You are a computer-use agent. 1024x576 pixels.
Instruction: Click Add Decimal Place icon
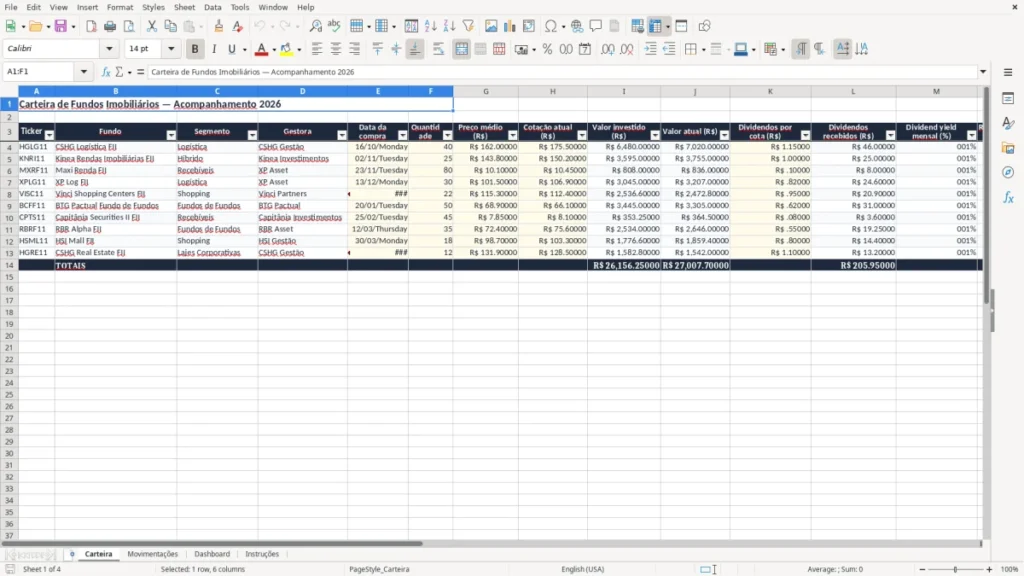point(607,49)
